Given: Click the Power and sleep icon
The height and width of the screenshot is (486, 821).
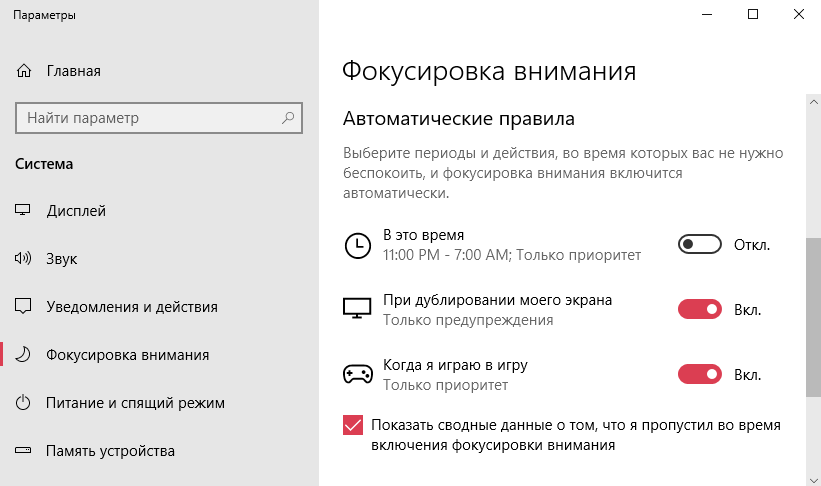Looking at the screenshot, I should (x=23, y=402).
